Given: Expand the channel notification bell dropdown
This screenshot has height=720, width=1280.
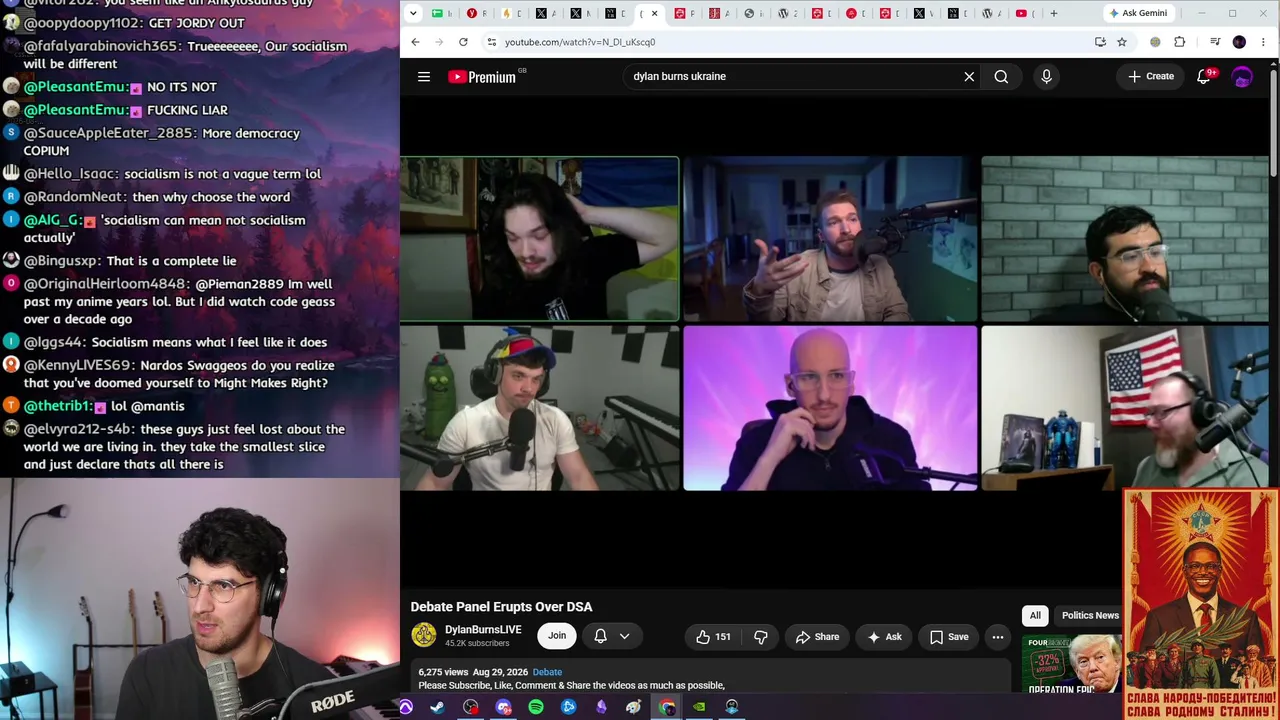Looking at the screenshot, I should point(612,636).
